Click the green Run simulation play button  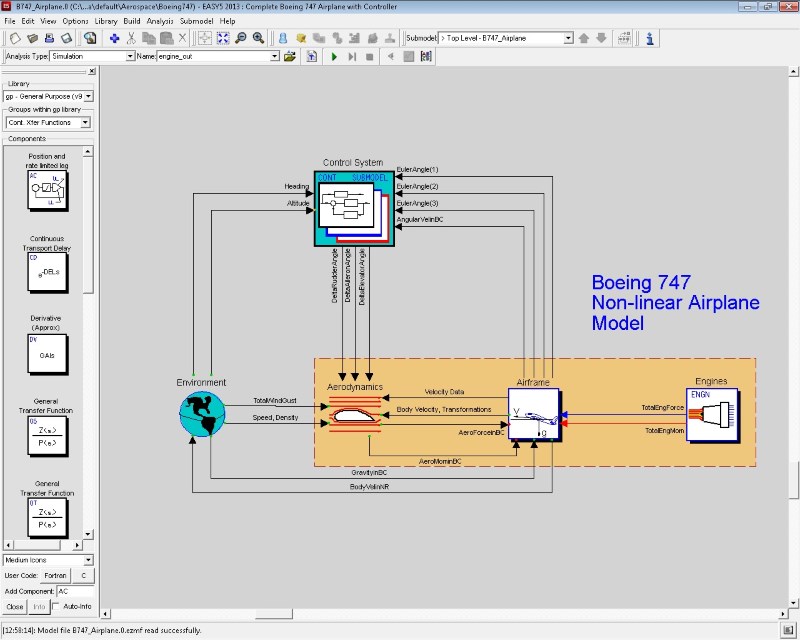[x=334, y=57]
